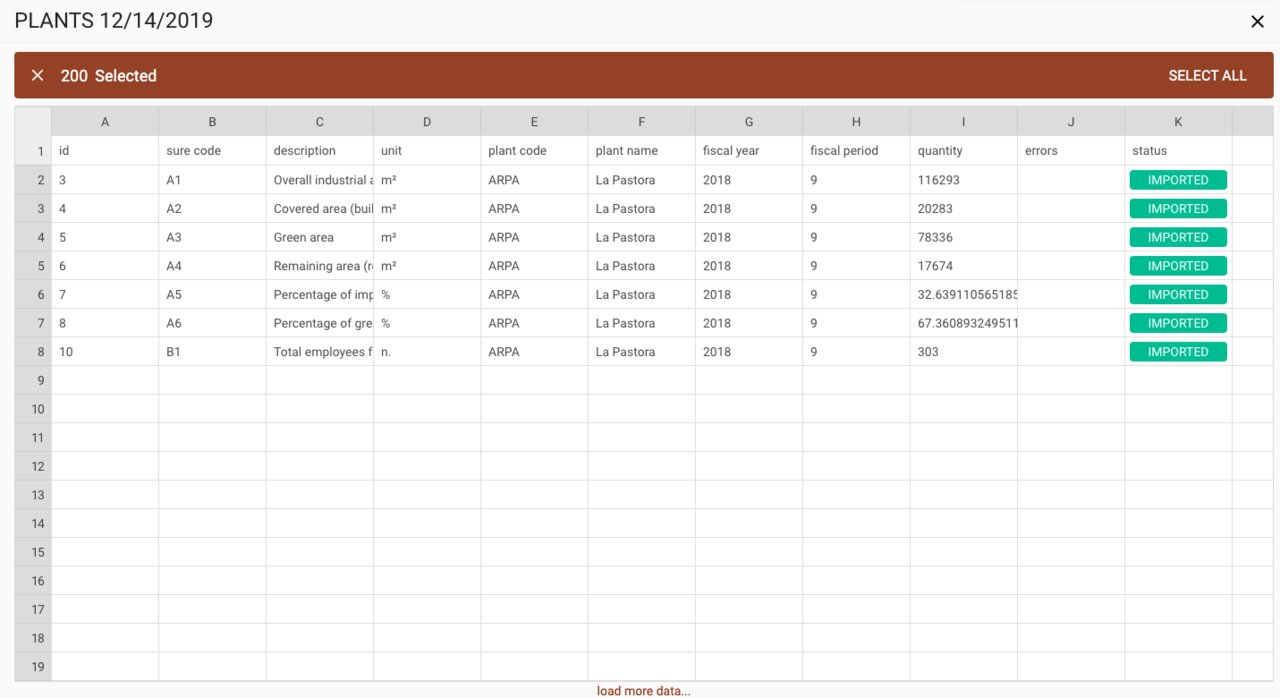
Task: Click the 'Total employees' description cell
Action: pos(319,352)
